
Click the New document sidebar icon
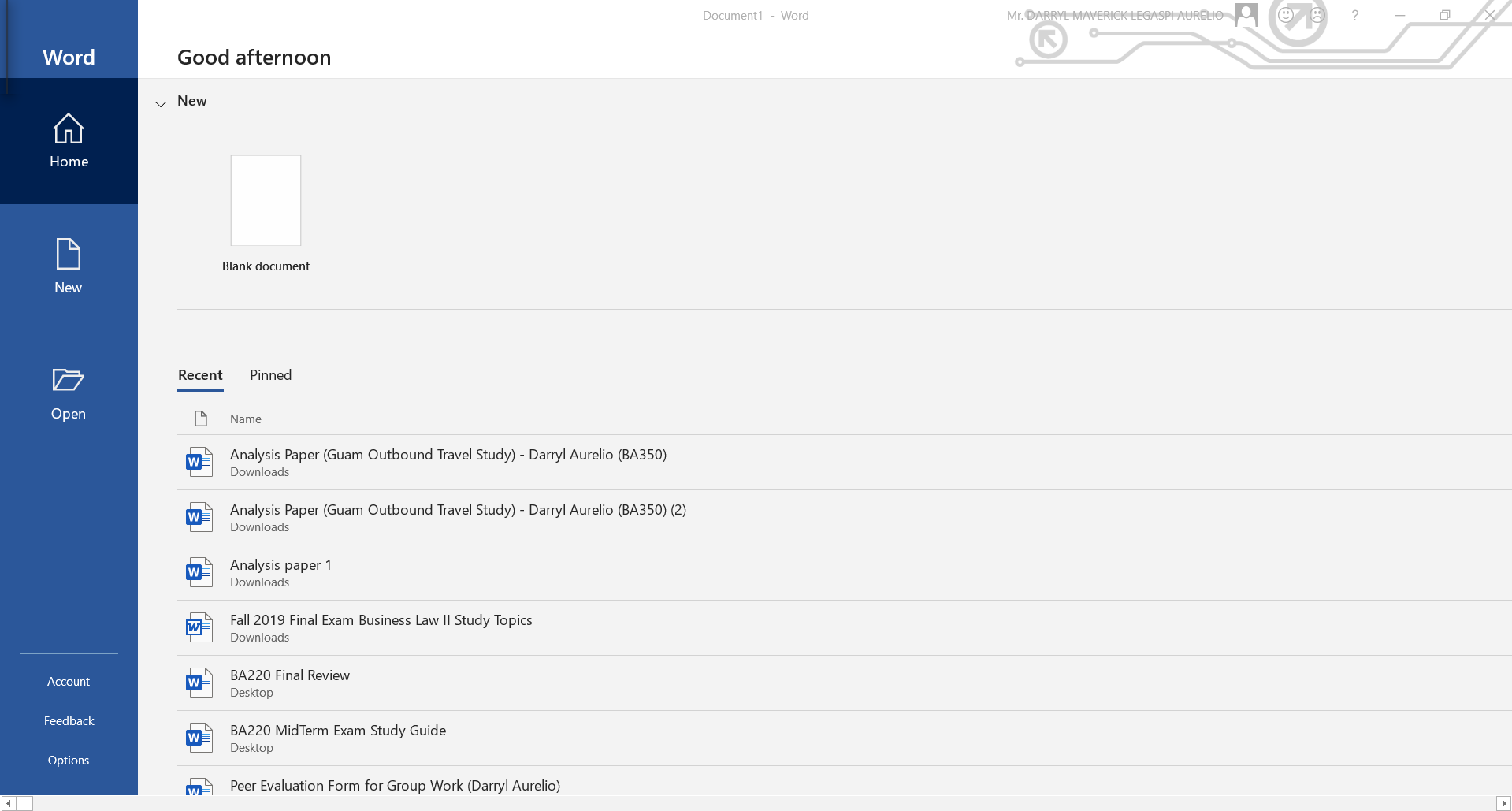coord(69,255)
